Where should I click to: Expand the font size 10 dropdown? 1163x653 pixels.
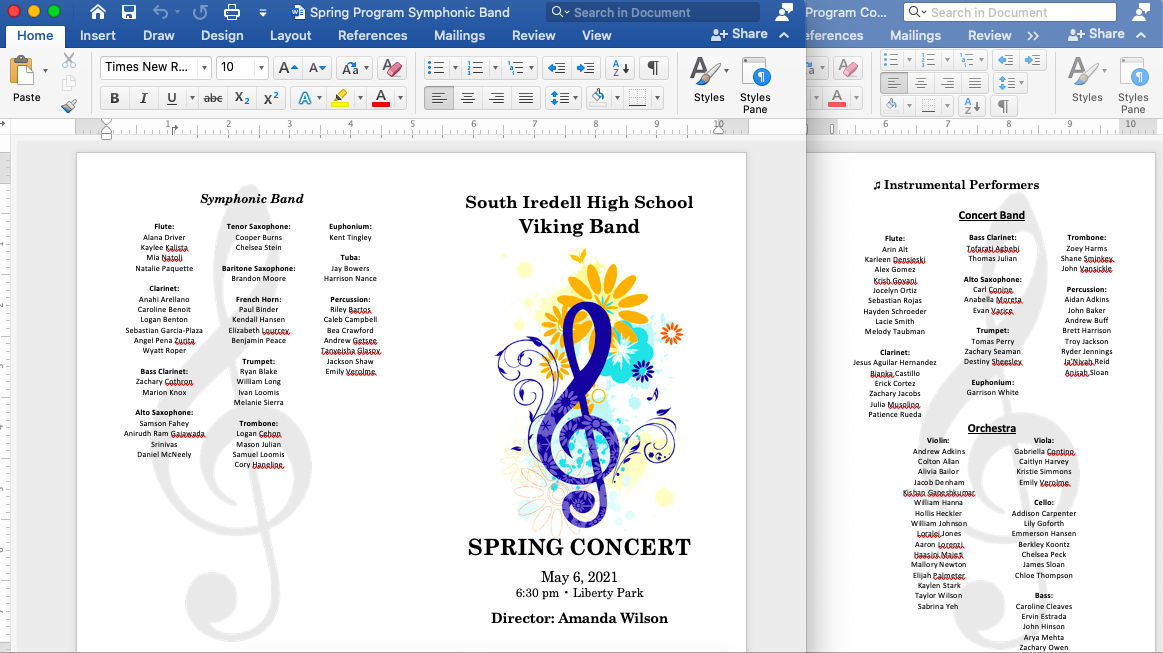[261, 68]
